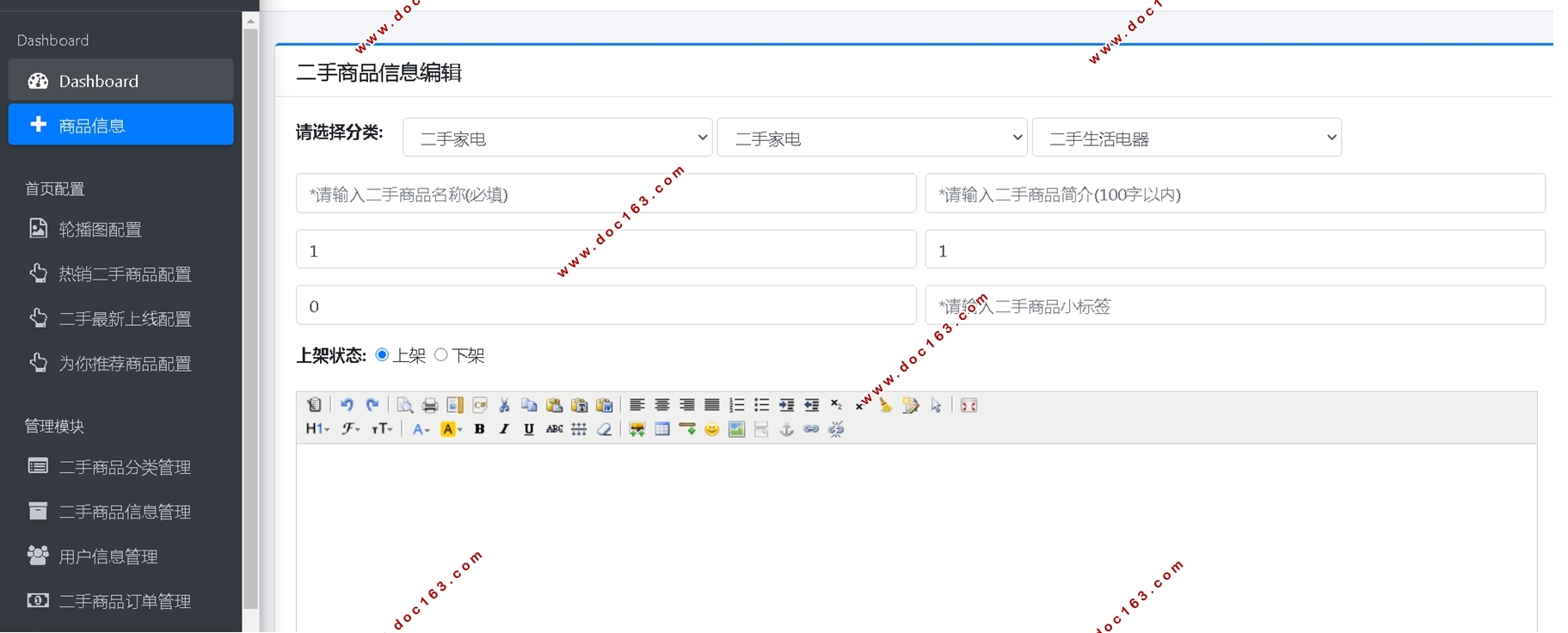Open second category dropdown 二手家电
This screenshot has height=633, width=1568.
point(872,138)
